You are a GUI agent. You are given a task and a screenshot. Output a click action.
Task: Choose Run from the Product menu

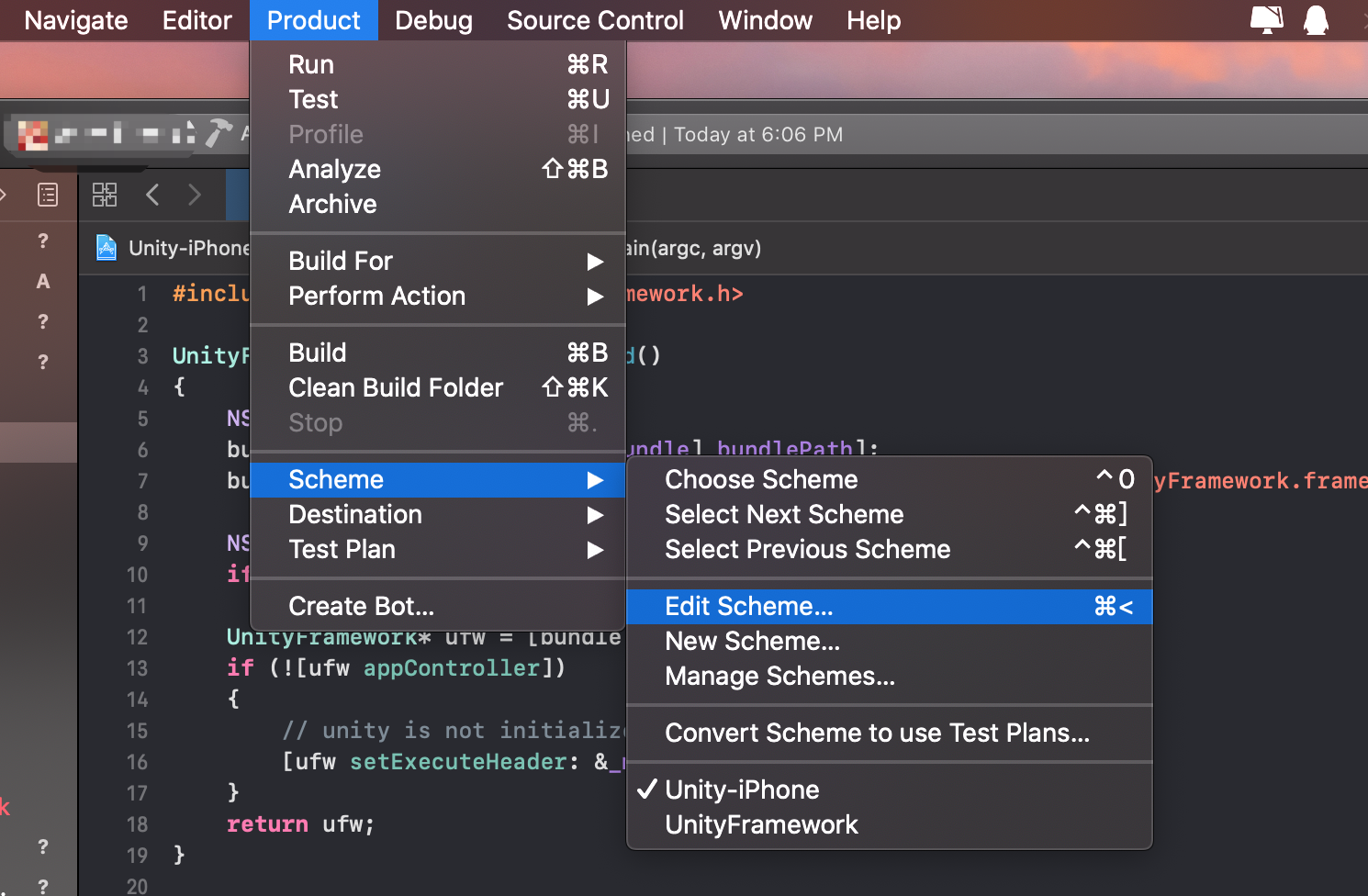point(437,64)
